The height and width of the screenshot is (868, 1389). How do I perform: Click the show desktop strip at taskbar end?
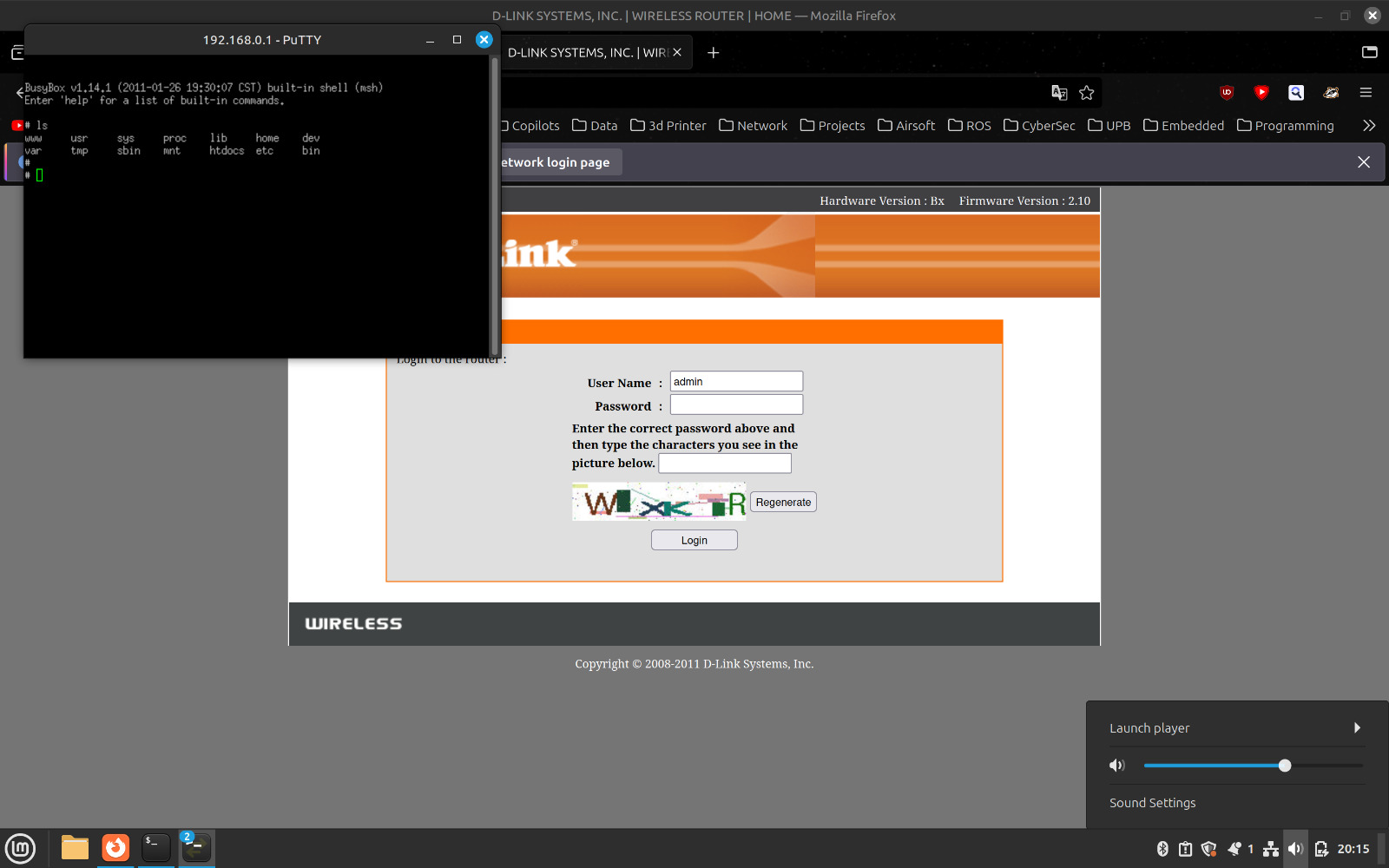(1382, 848)
